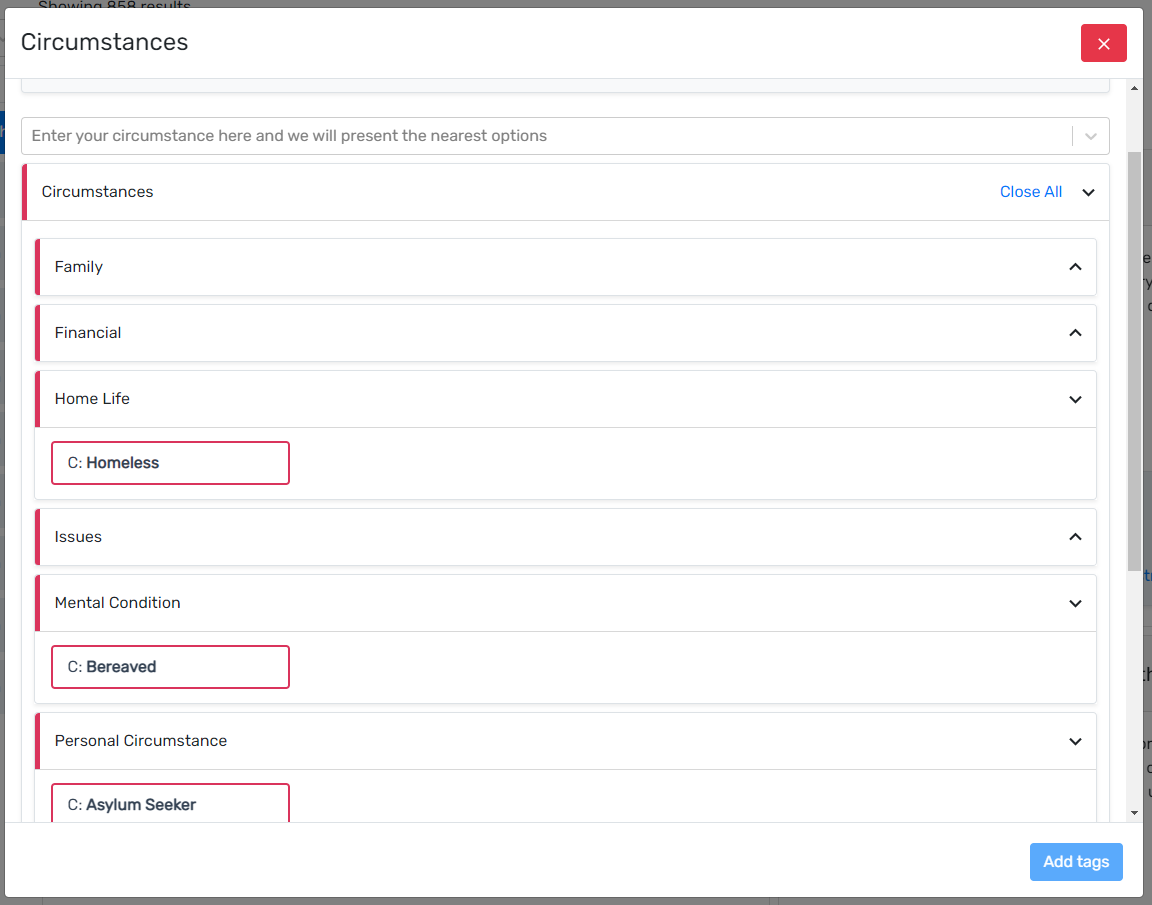
Task: Close the Circumstances dialog with red X
Action: [1103, 43]
